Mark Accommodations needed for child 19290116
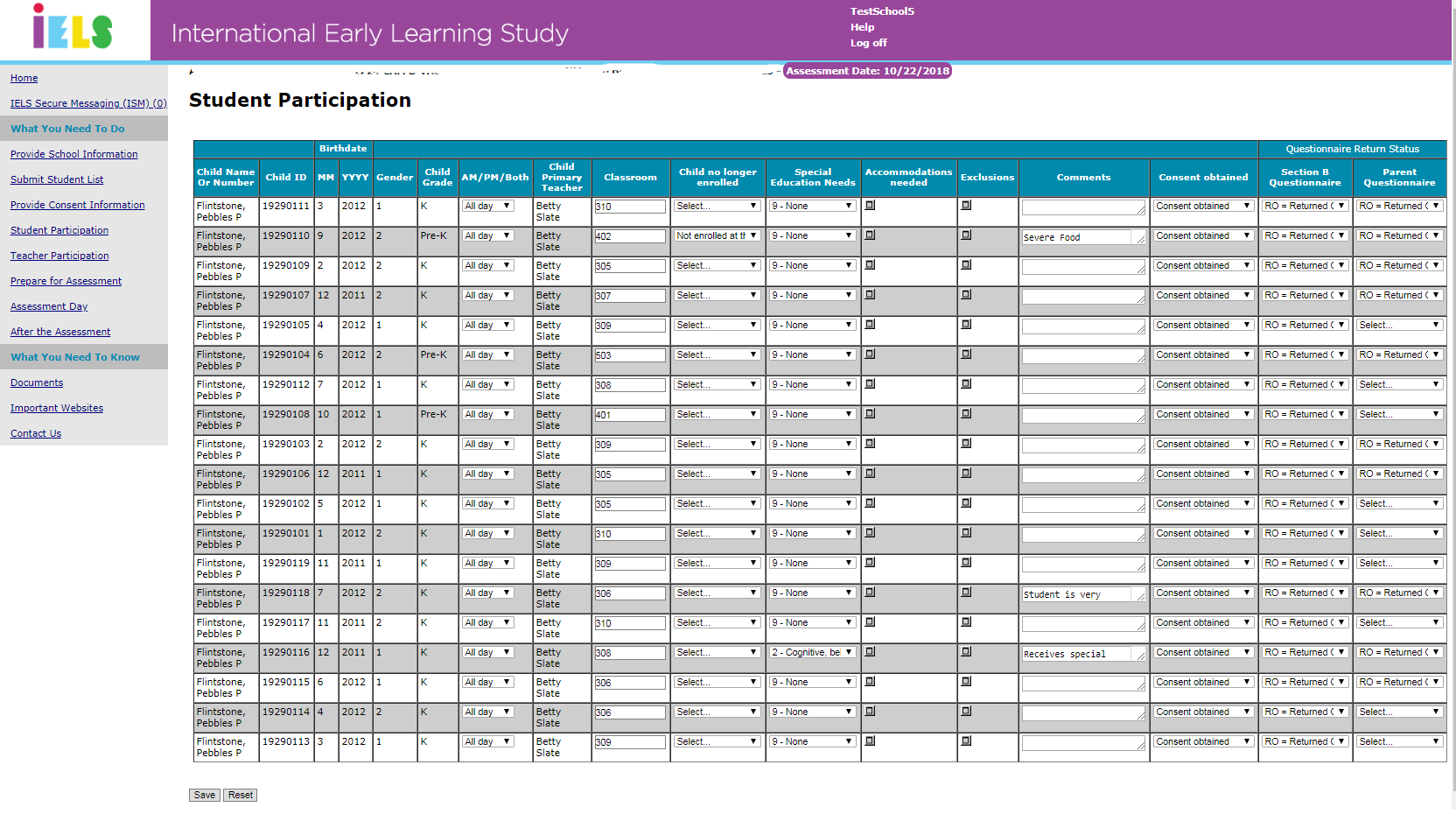1456x821 pixels. tap(870, 652)
